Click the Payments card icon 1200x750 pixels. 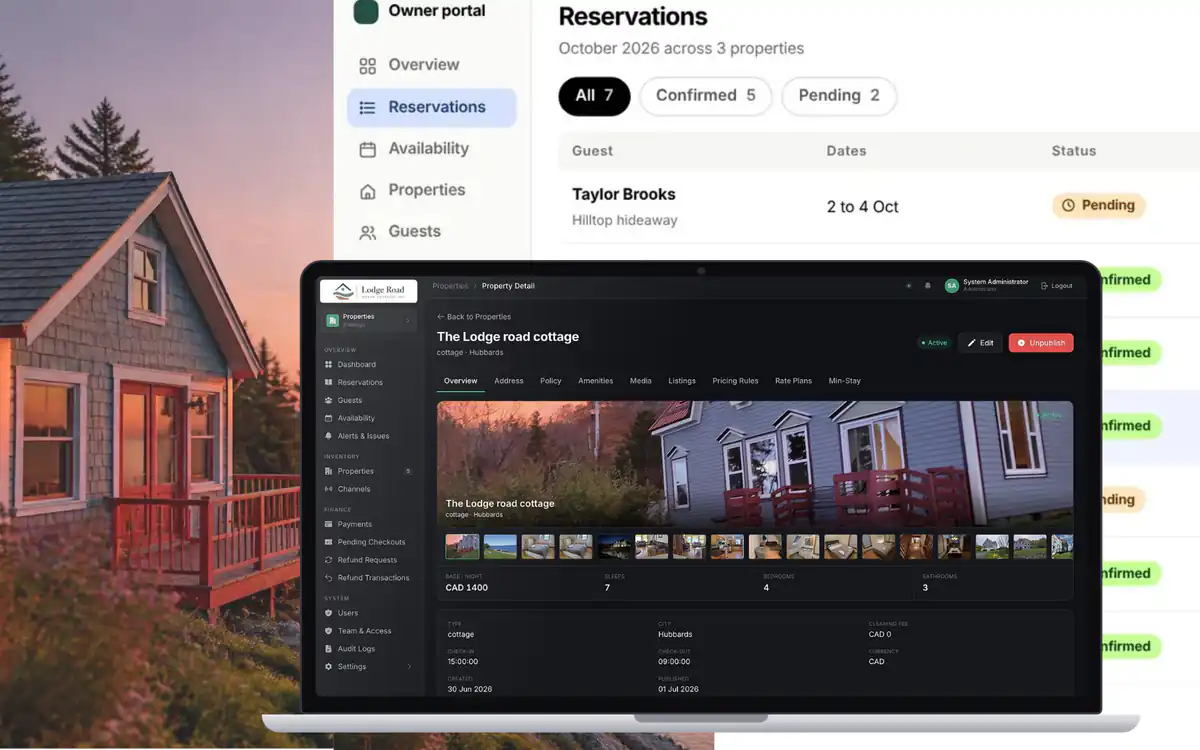(328, 524)
